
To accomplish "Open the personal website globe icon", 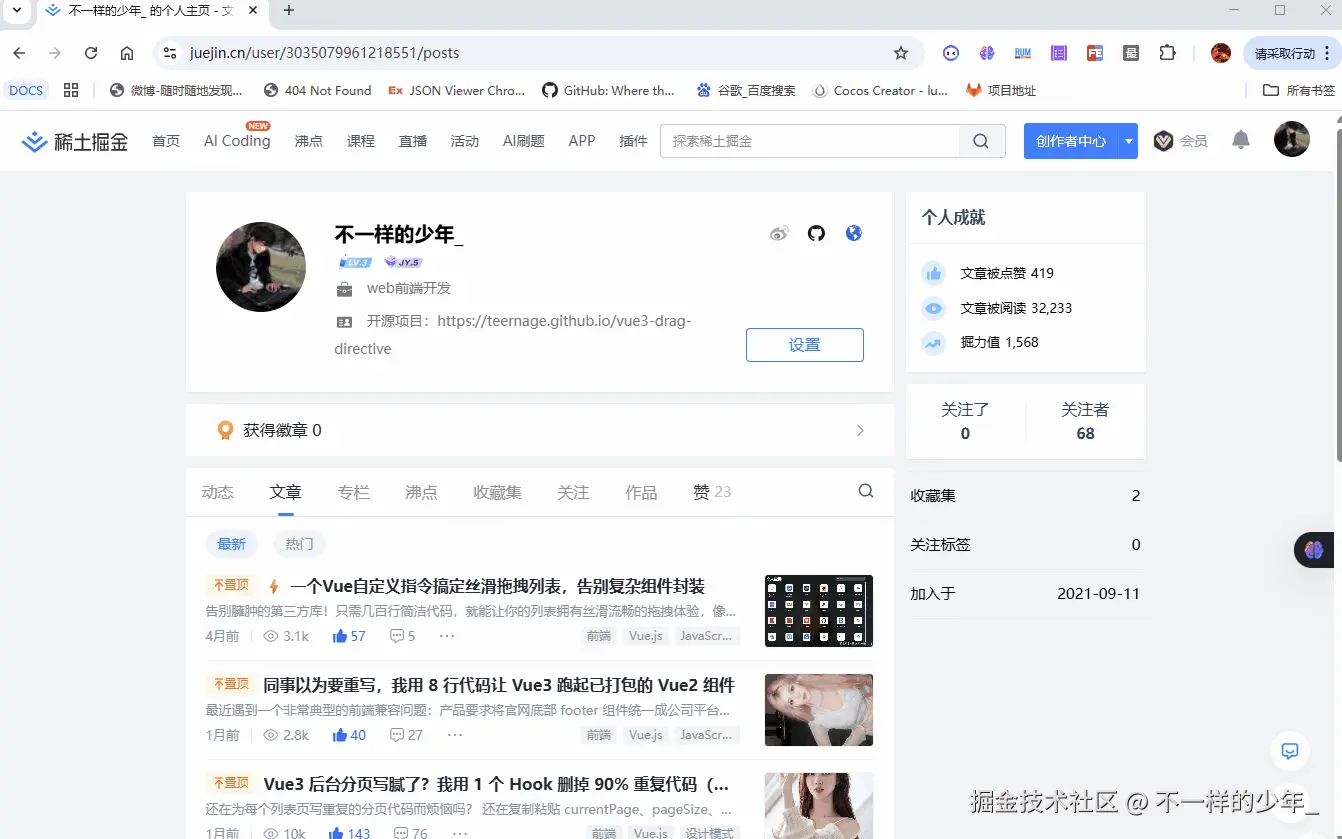I will click(x=854, y=233).
